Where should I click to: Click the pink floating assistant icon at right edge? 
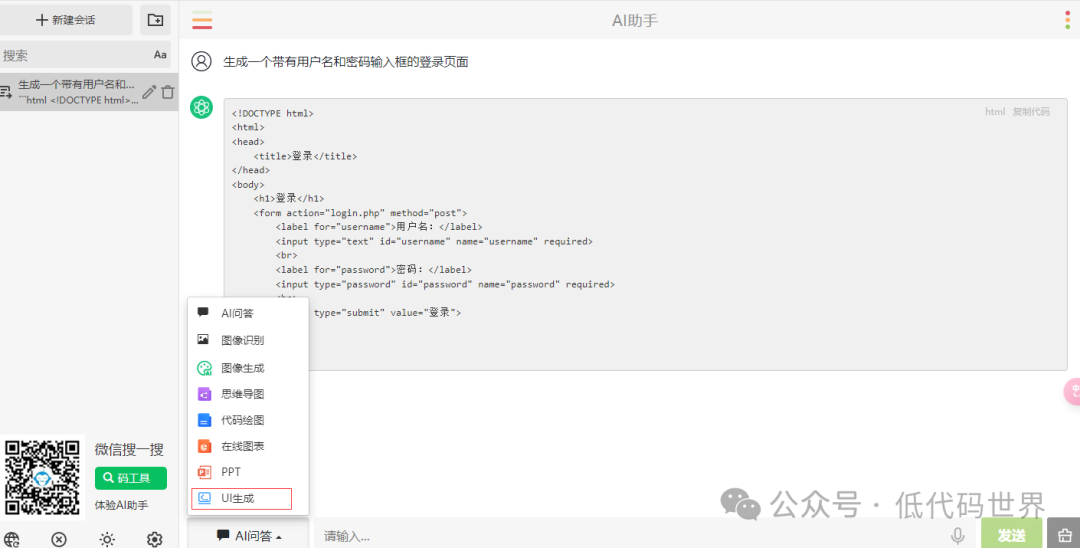(1072, 392)
